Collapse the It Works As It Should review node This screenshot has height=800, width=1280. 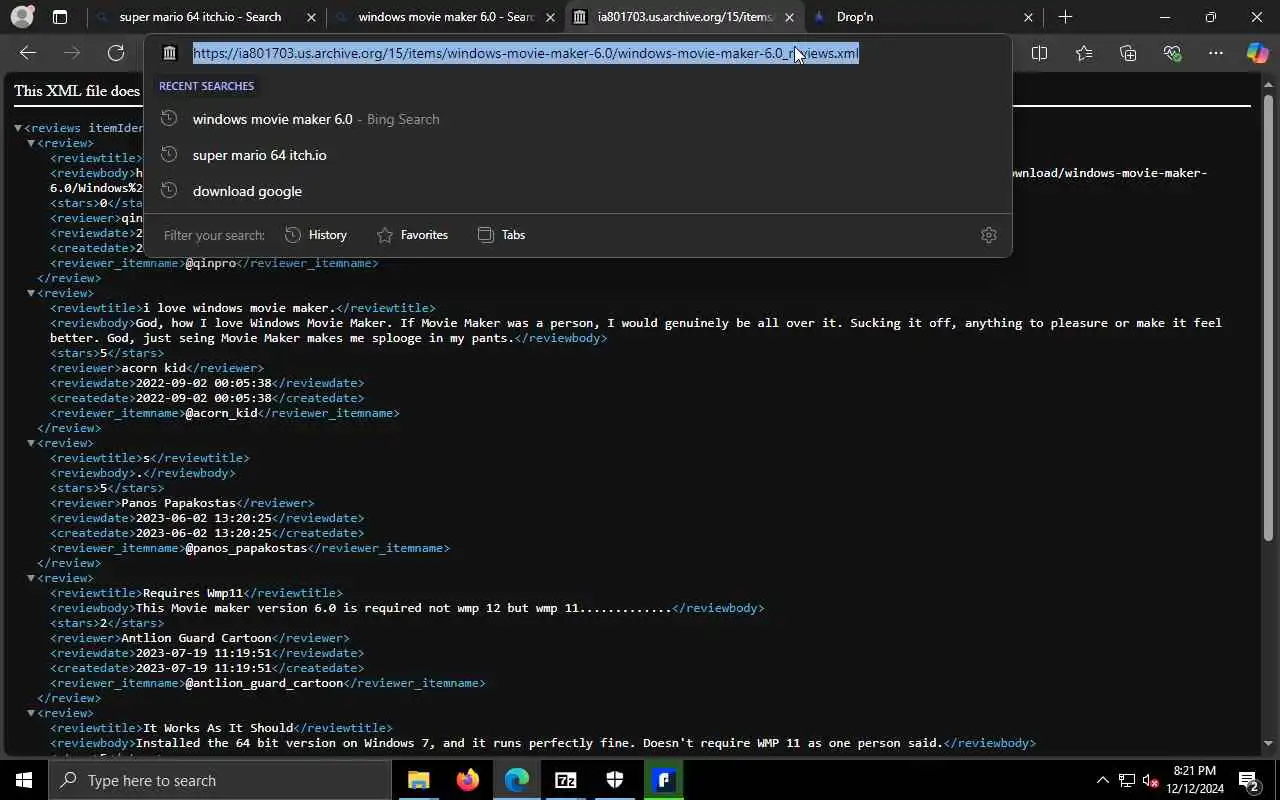[x=30, y=713]
